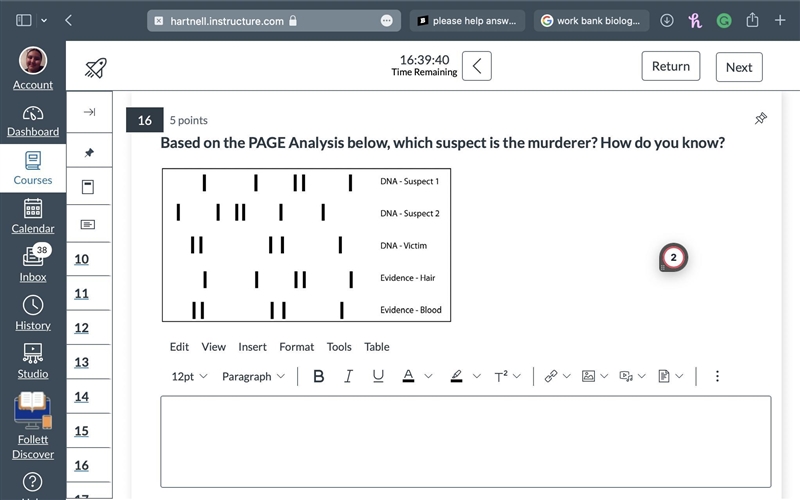Viewport: 800px width, 500px height.
Task: Apply the text color button
Action: [408, 377]
